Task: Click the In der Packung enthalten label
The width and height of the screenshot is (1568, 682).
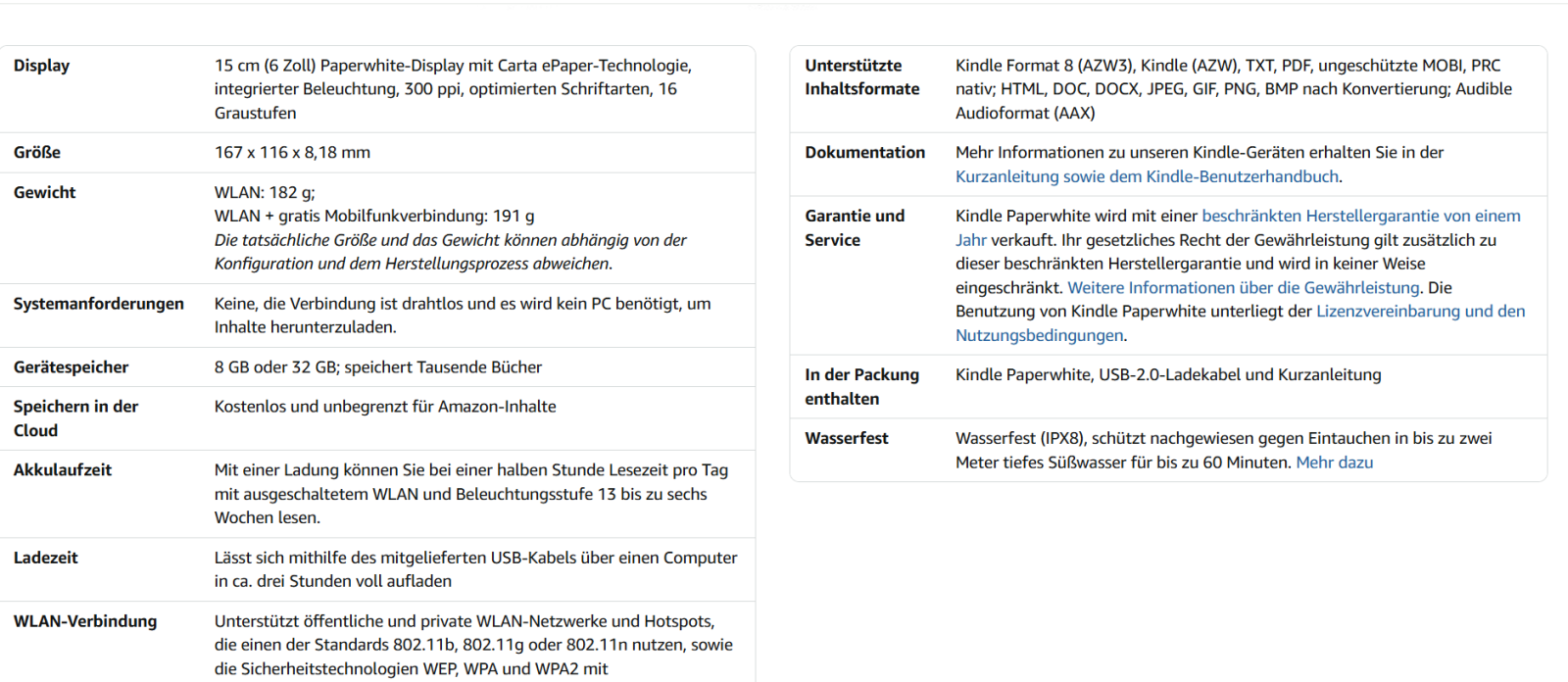Action: coord(862,386)
